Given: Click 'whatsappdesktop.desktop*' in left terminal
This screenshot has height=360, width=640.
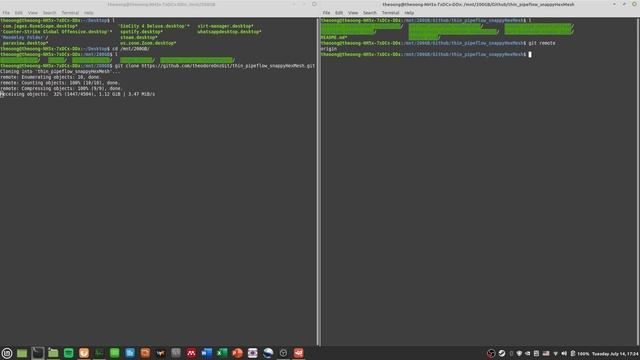Looking at the screenshot, I should [229, 31].
